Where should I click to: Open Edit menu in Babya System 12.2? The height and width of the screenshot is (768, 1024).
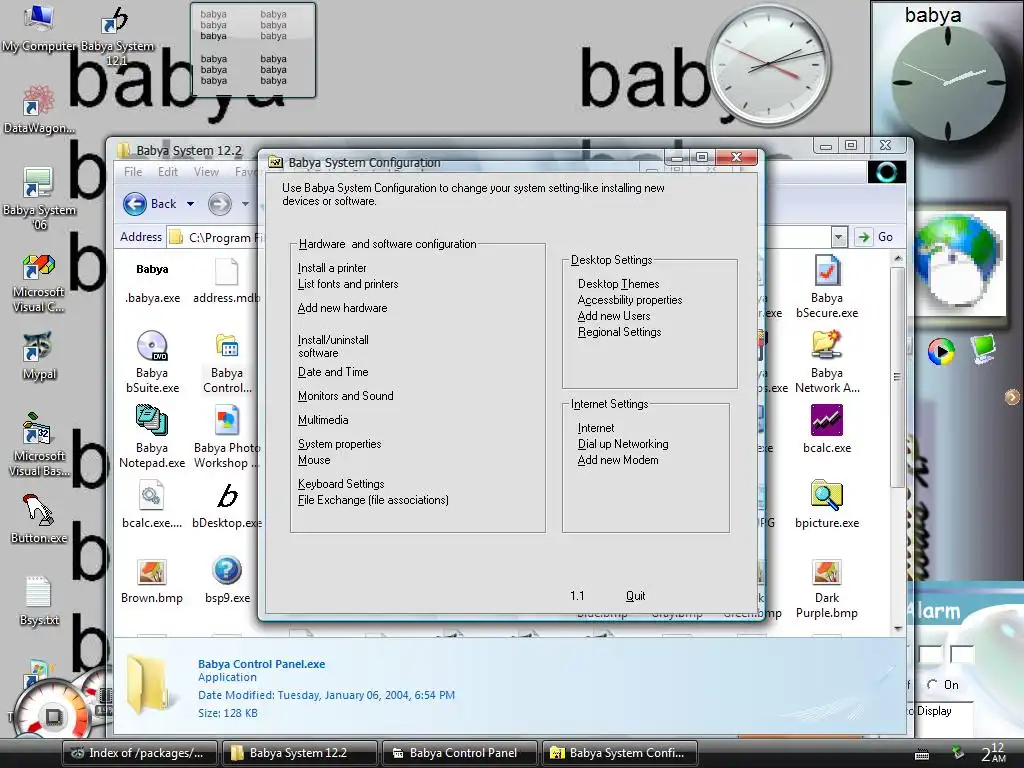coord(168,172)
